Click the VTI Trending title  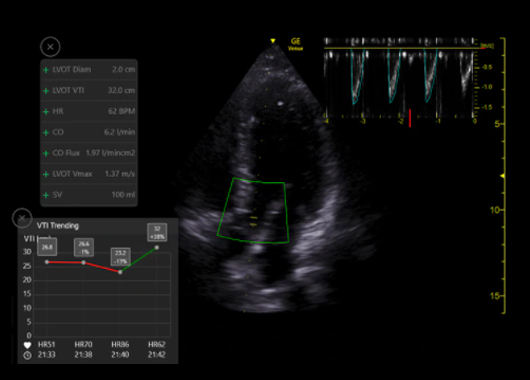(58, 226)
